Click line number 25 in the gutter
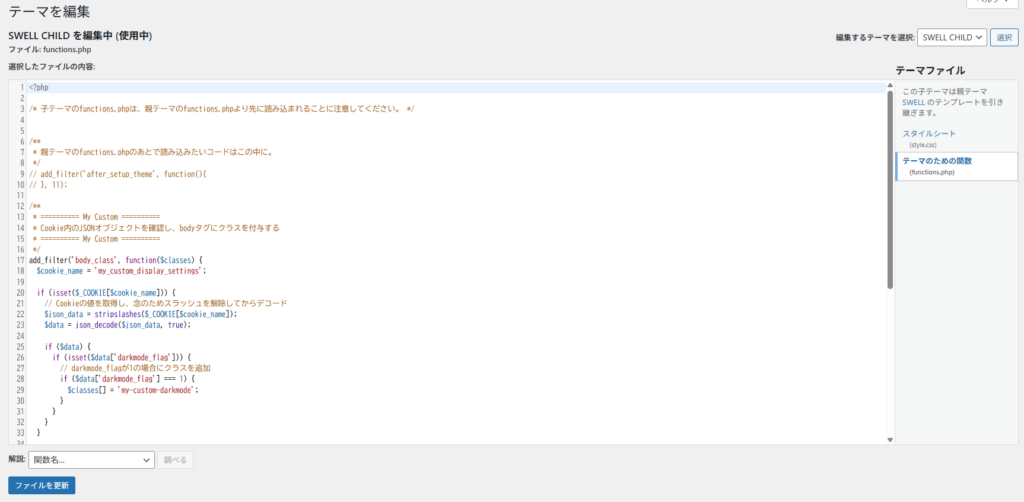 pyautogui.click(x=20, y=347)
